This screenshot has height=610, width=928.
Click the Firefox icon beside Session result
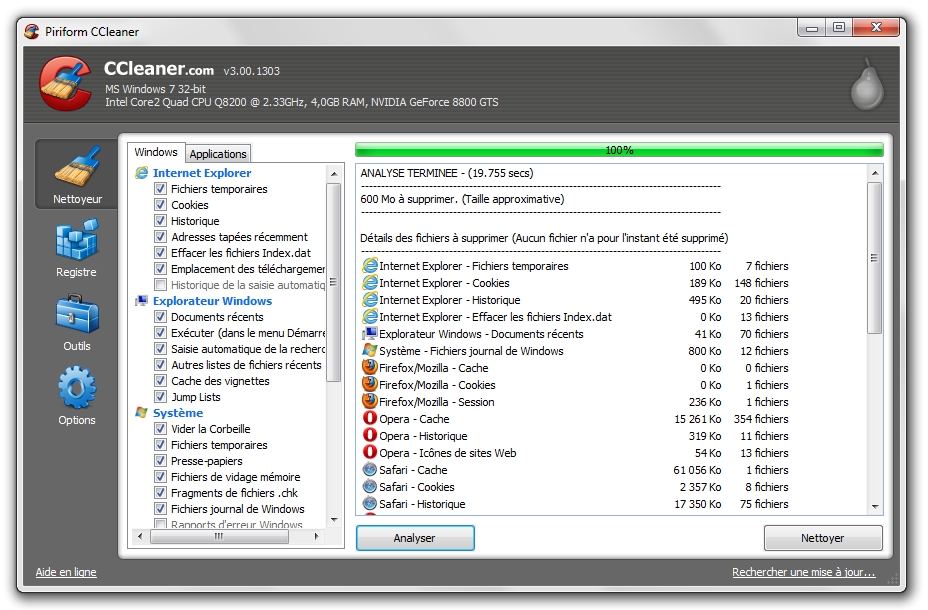point(370,401)
